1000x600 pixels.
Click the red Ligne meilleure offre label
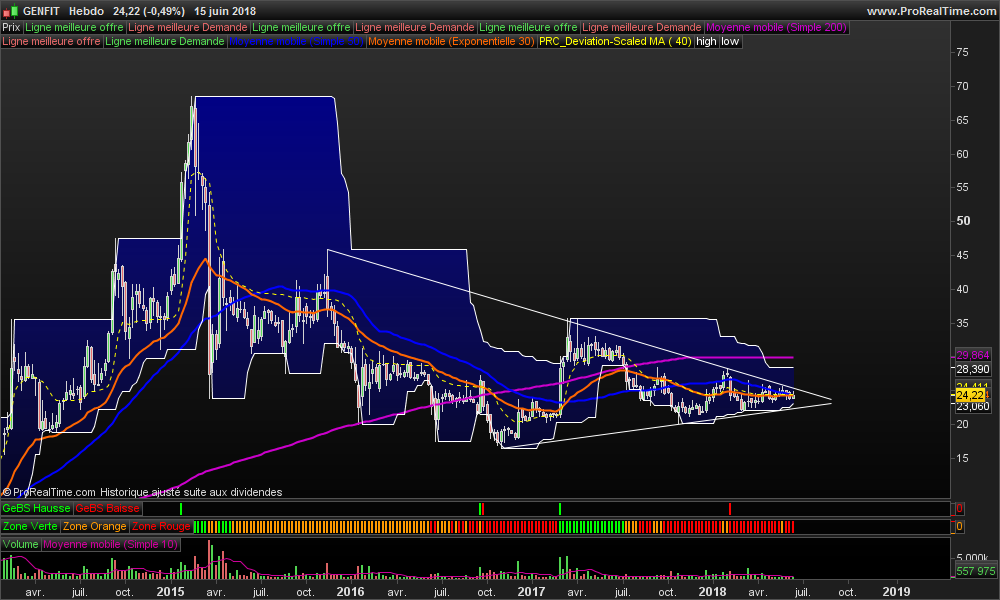tap(52, 41)
